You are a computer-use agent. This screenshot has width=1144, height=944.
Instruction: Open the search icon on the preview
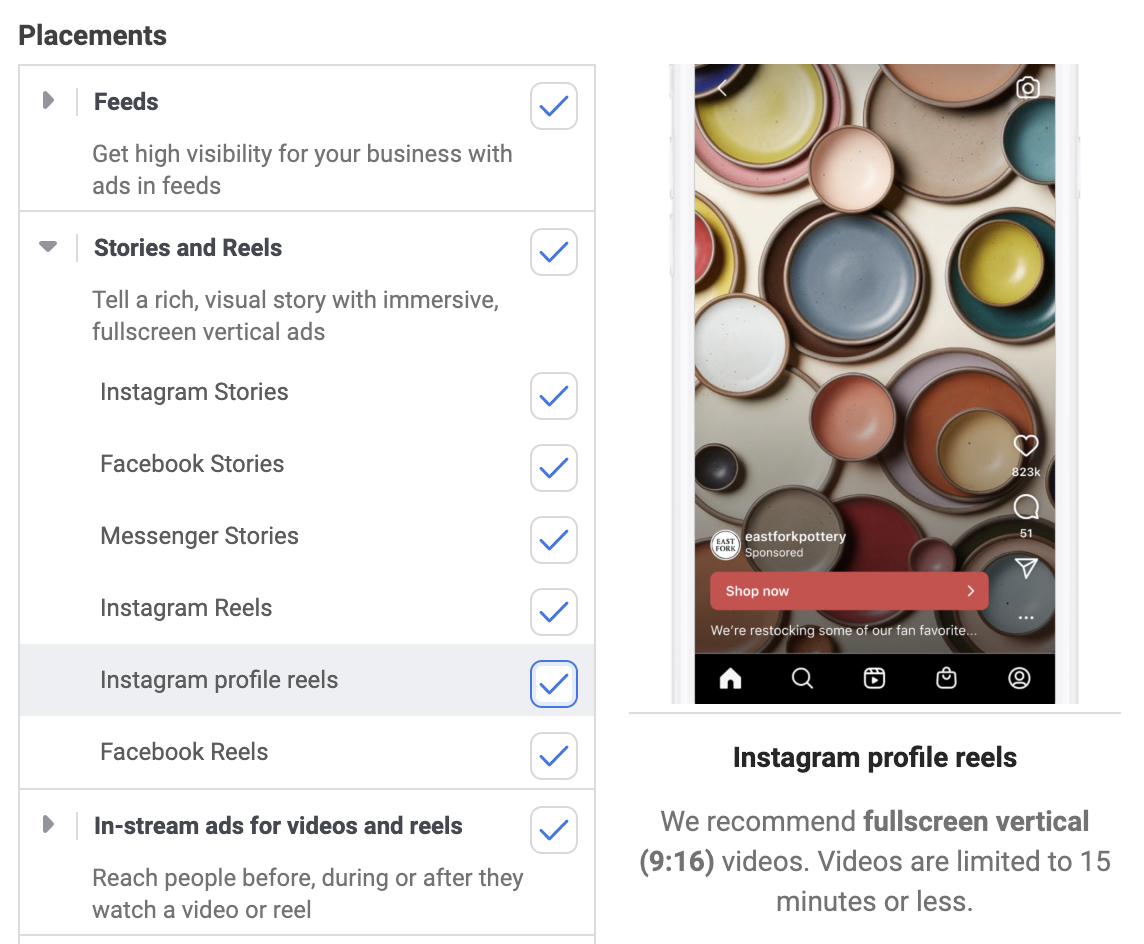coord(802,678)
